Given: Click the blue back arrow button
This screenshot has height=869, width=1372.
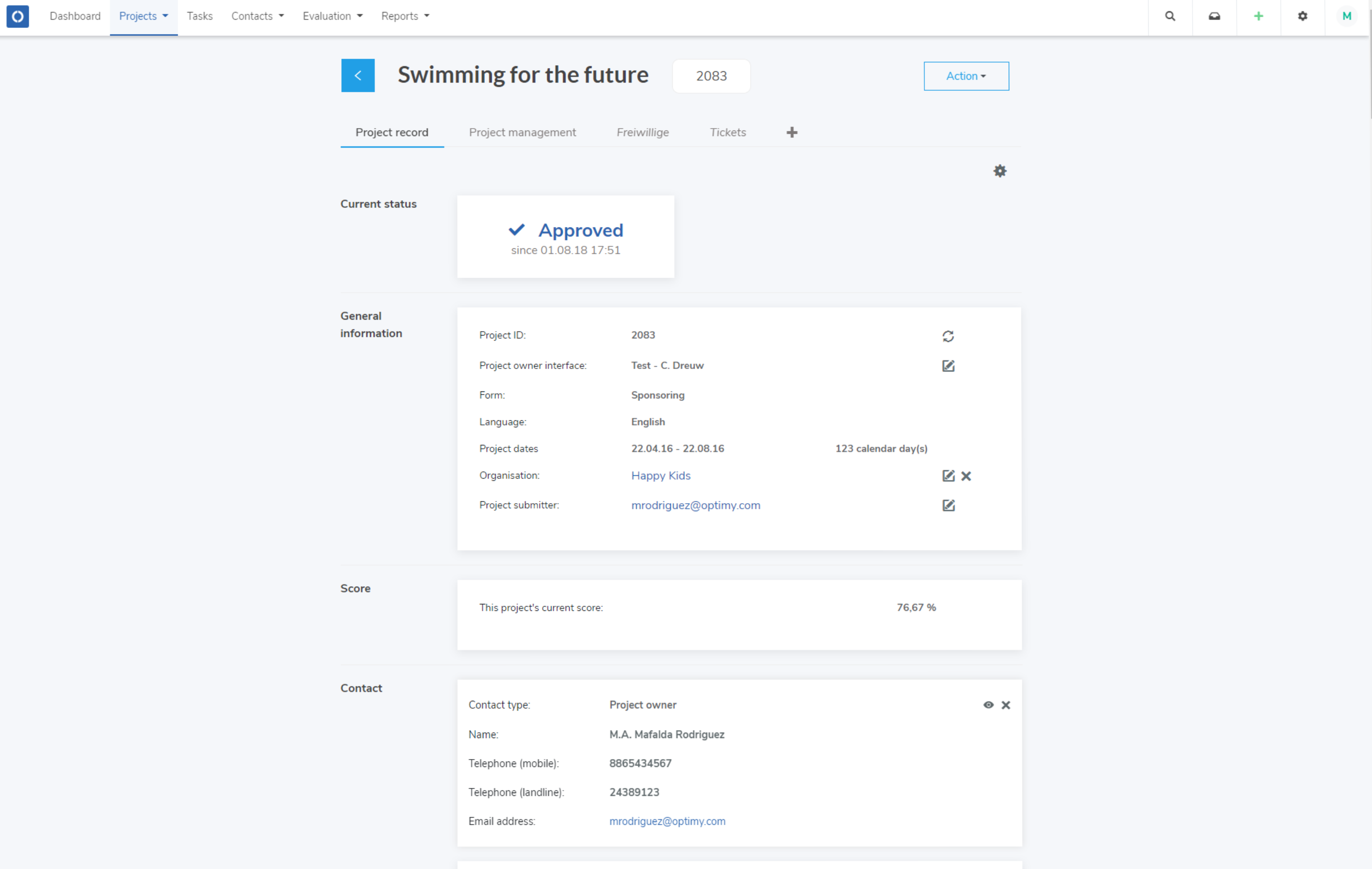Looking at the screenshot, I should pyautogui.click(x=357, y=75).
